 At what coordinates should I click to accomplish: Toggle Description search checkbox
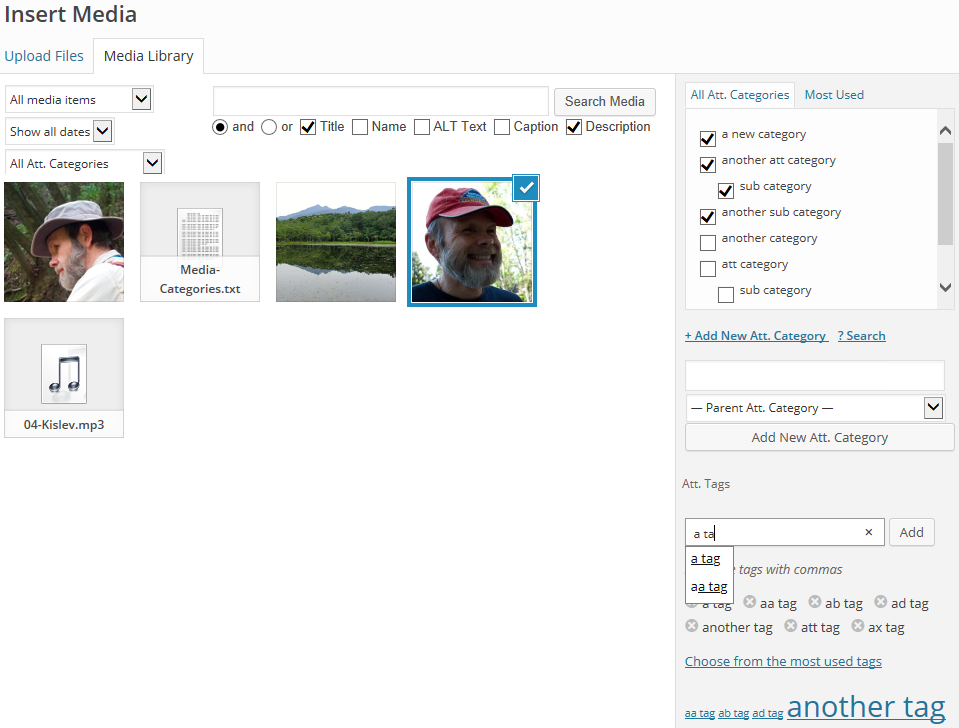pyautogui.click(x=574, y=127)
